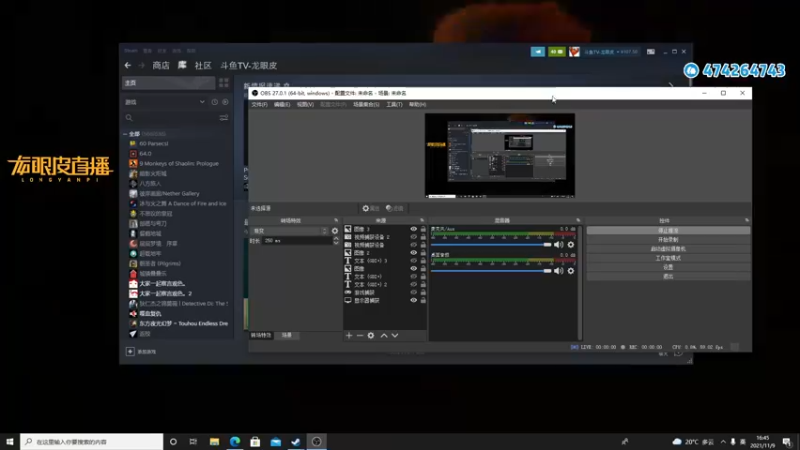800x450 pixels.
Task: Pop out the 来源 sources dock icon
Action: 422,220
